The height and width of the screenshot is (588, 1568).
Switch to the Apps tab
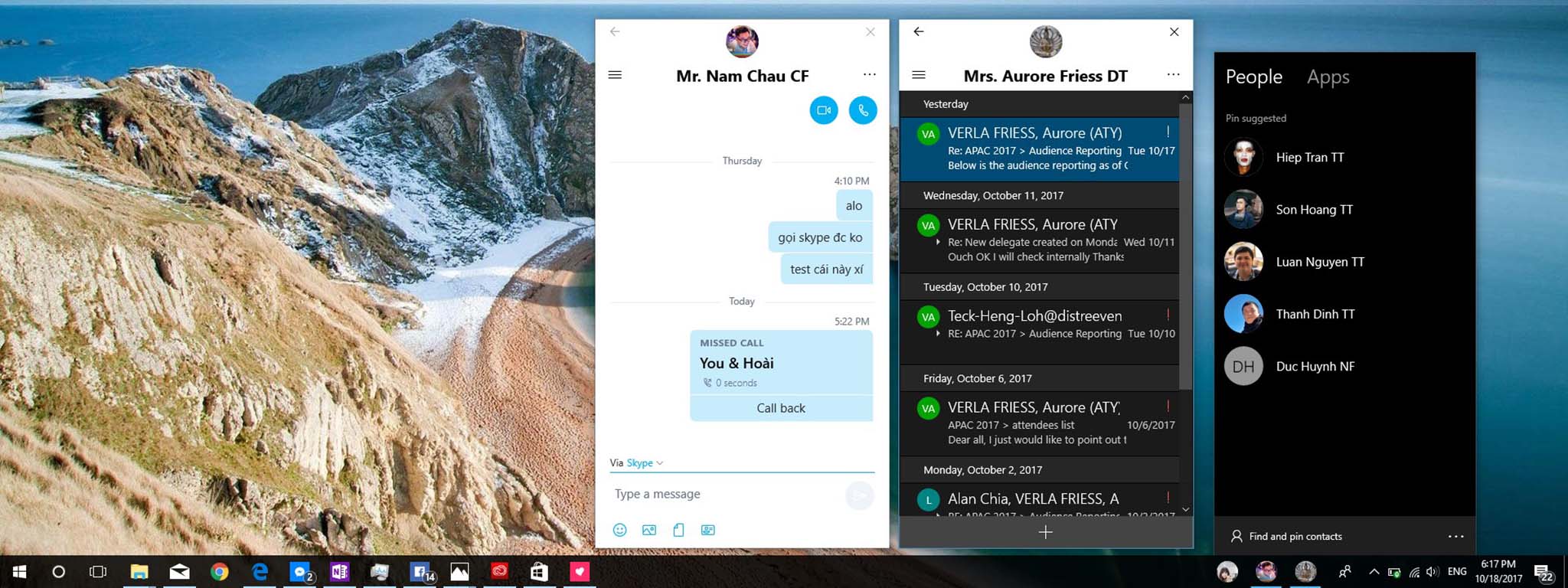click(1328, 77)
